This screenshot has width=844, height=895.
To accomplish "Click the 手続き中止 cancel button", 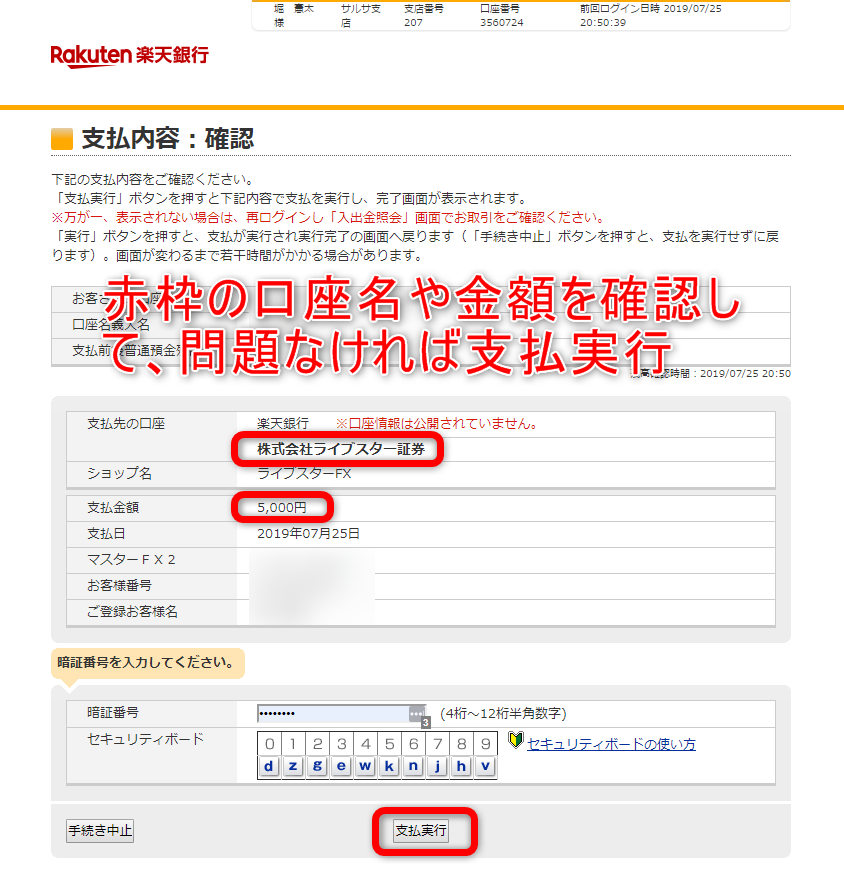I will [x=100, y=831].
